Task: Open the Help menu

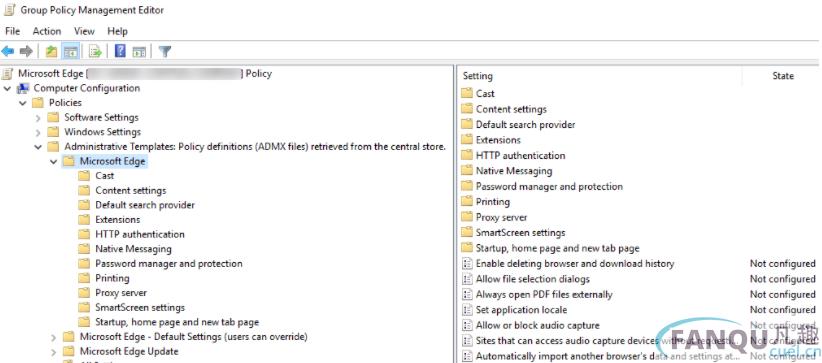Action: click(x=117, y=31)
